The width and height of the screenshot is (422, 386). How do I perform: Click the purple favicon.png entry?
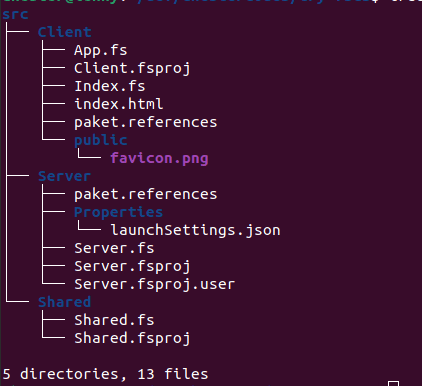tap(159, 158)
